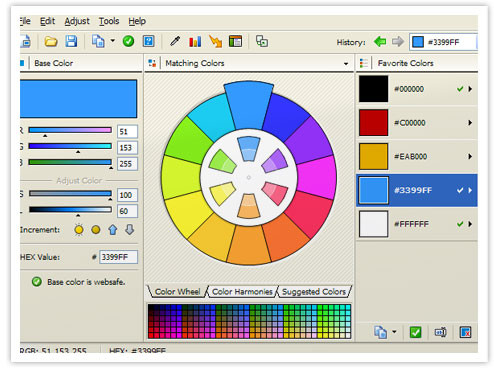The image size is (494, 370).
Task: Click the green checkmark websafe icon
Action: [128, 41]
